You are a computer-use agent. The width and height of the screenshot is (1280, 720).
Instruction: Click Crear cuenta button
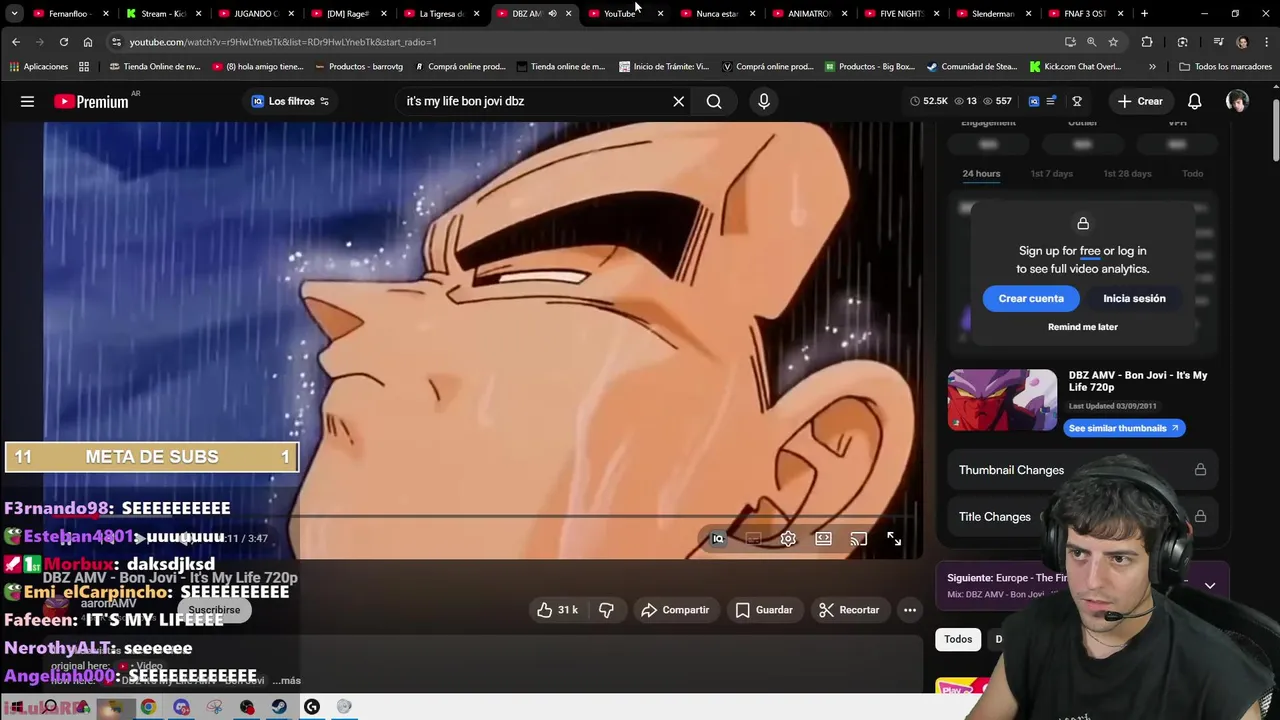1031,298
